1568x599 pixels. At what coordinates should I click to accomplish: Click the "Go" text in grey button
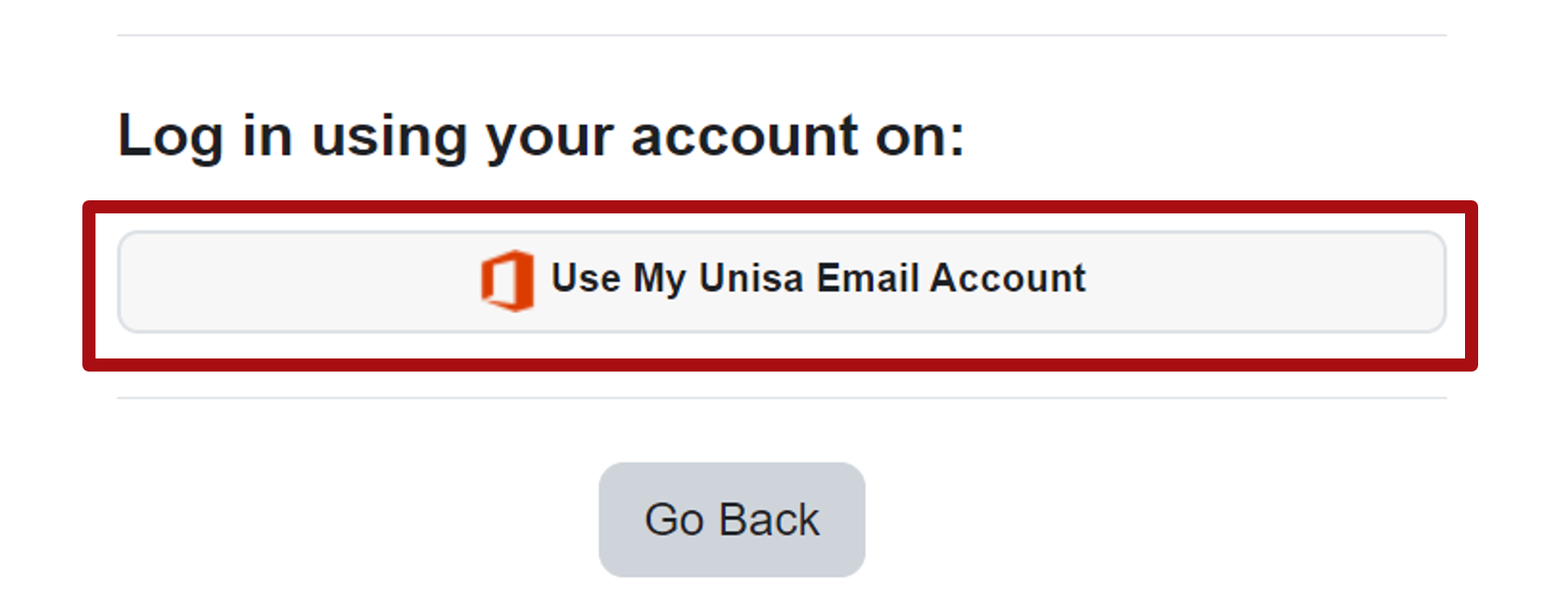pos(675,519)
